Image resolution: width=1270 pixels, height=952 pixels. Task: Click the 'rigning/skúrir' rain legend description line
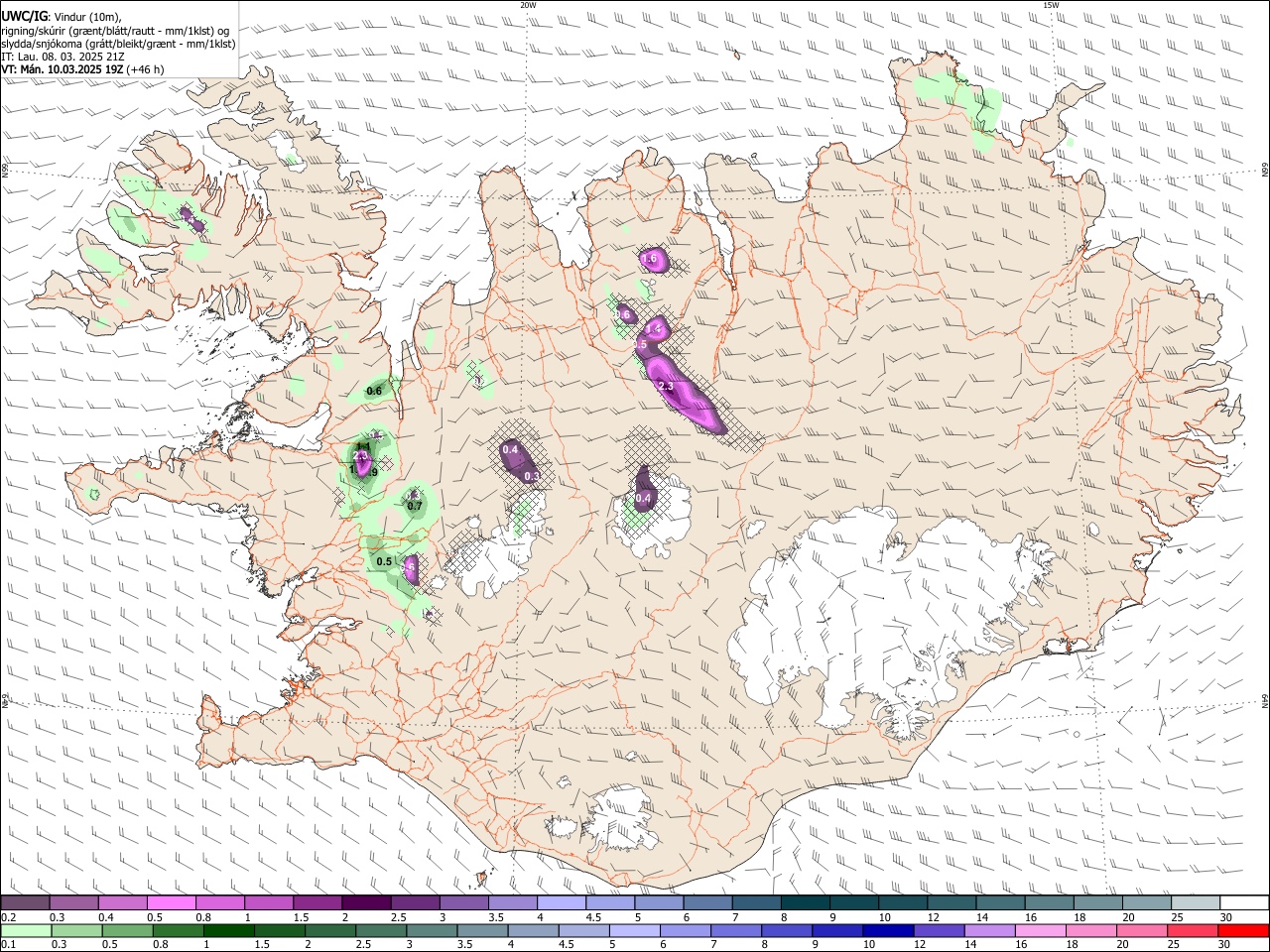pos(115,30)
